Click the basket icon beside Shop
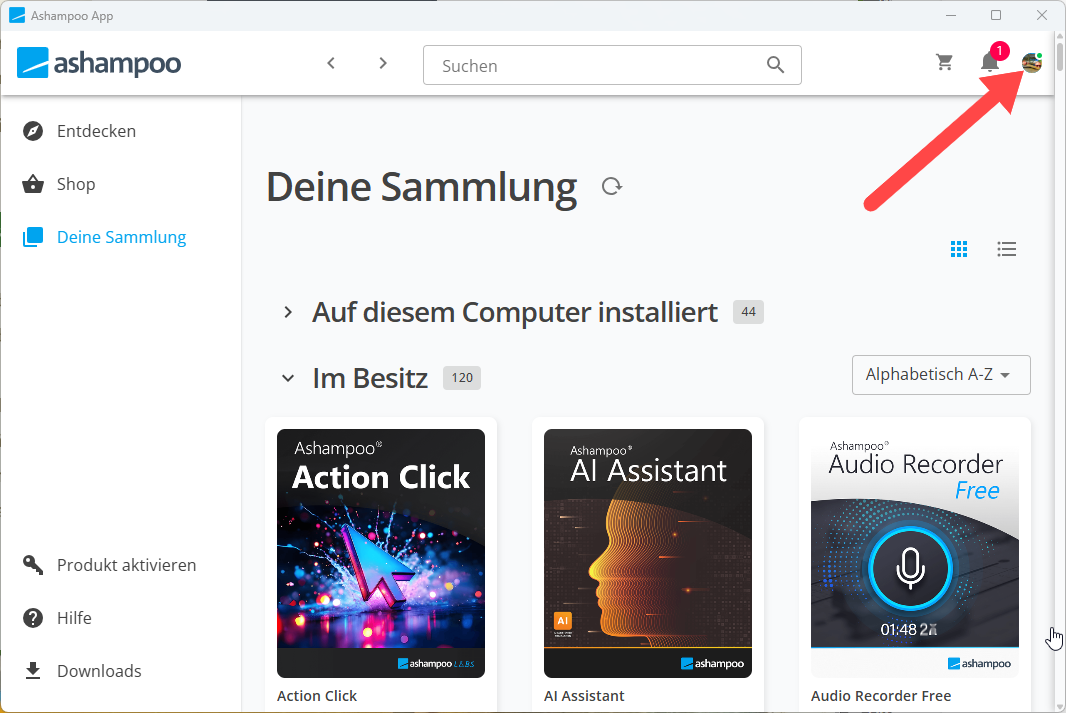Viewport: 1066px width, 713px height. (x=33, y=184)
